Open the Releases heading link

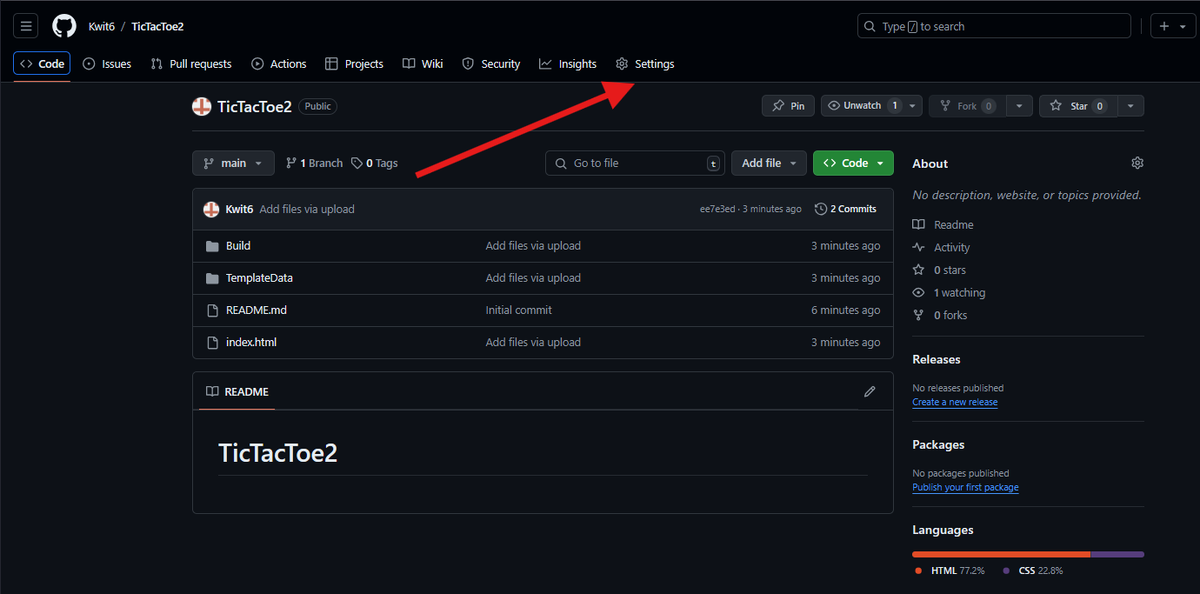(x=936, y=359)
